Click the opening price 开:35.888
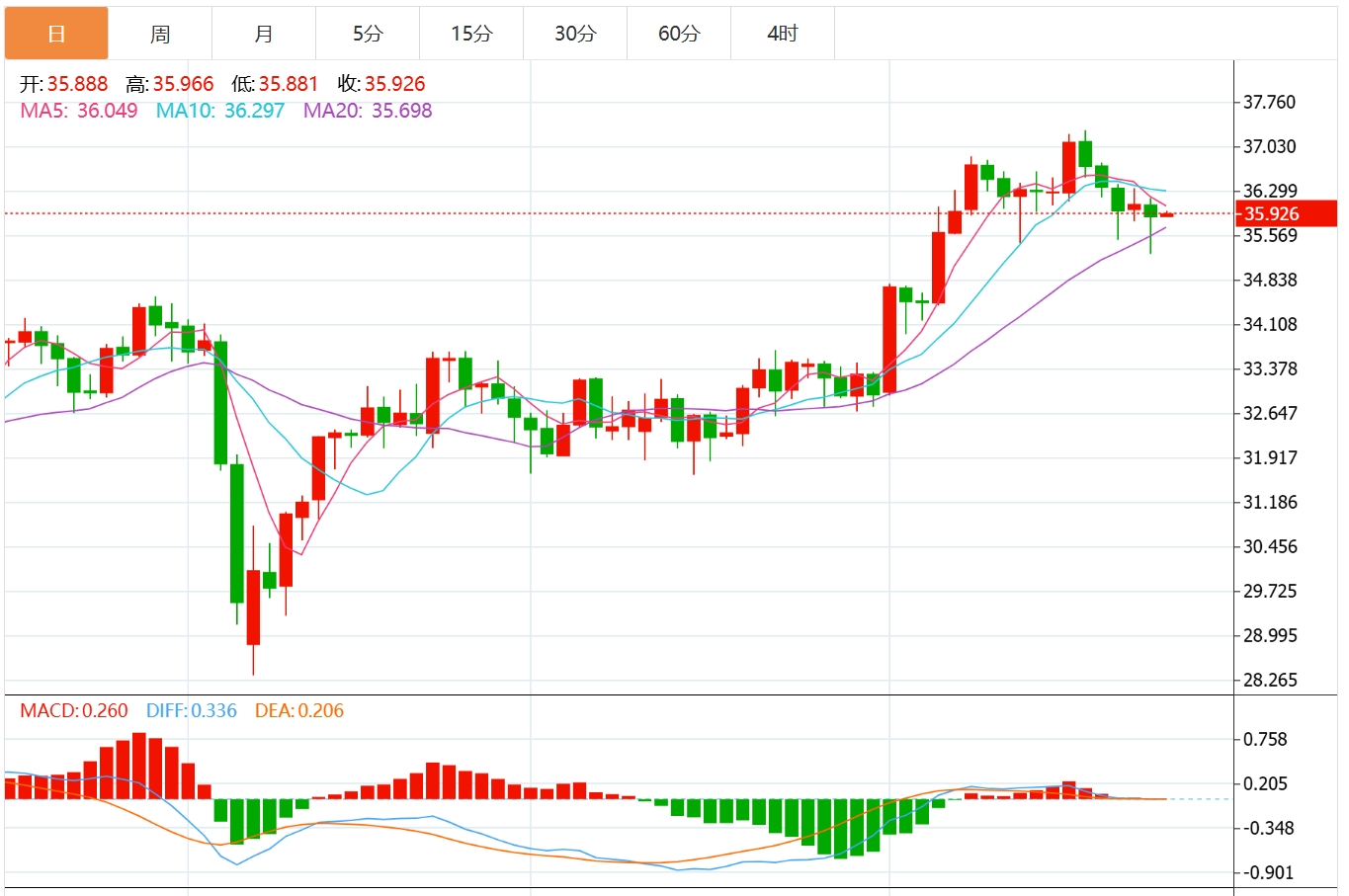 (64, 84)
